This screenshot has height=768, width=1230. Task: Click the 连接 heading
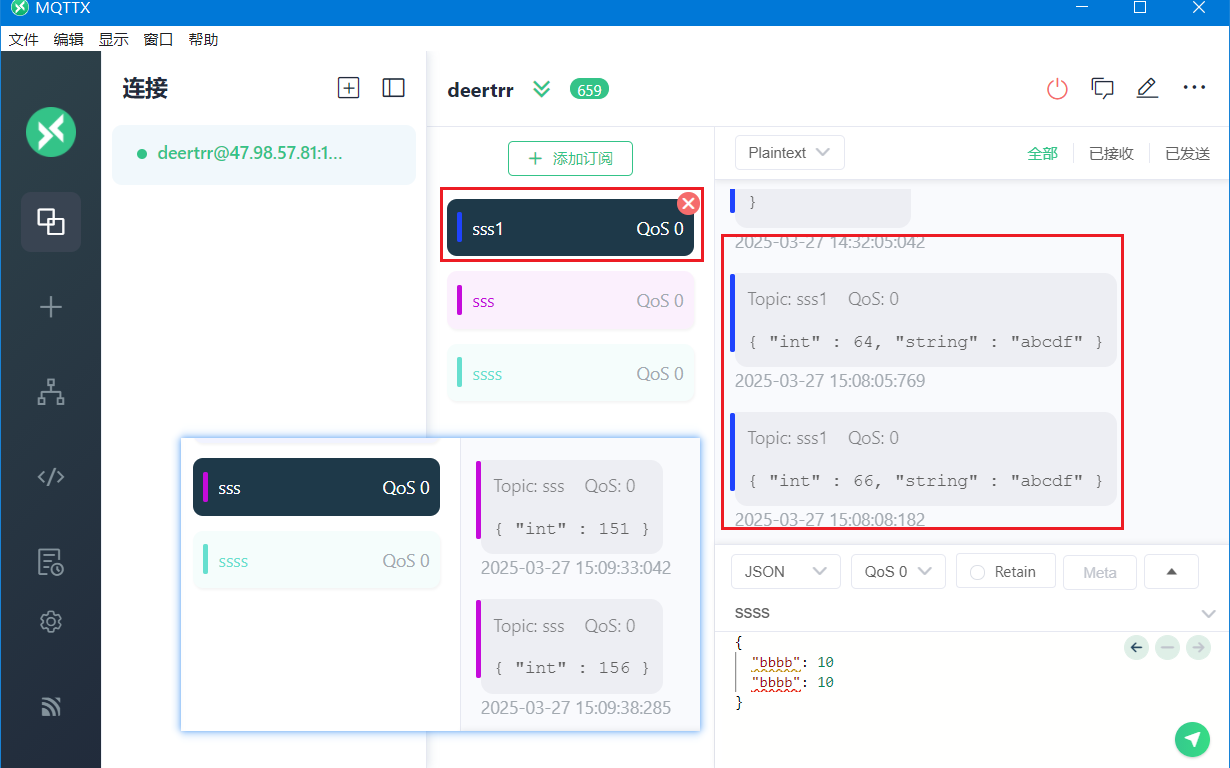click(x=145, y=88)
